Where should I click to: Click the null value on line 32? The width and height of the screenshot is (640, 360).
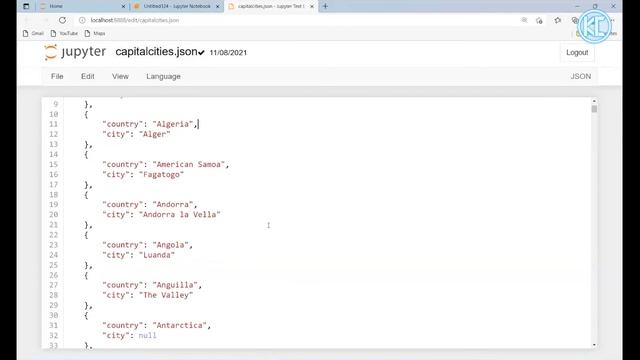click(147, 336)
